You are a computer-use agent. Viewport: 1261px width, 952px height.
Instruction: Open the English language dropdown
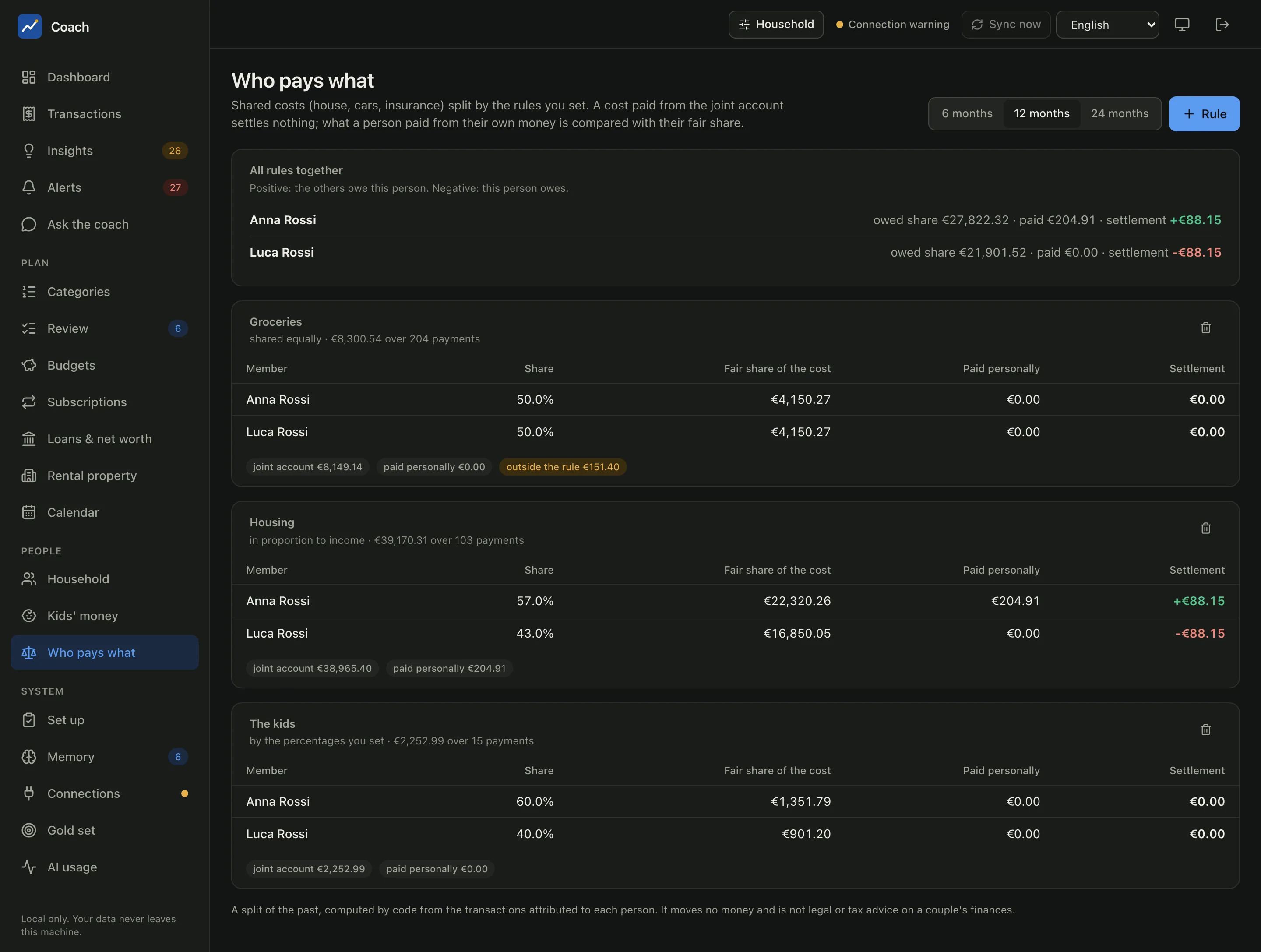coord(1107,25)
